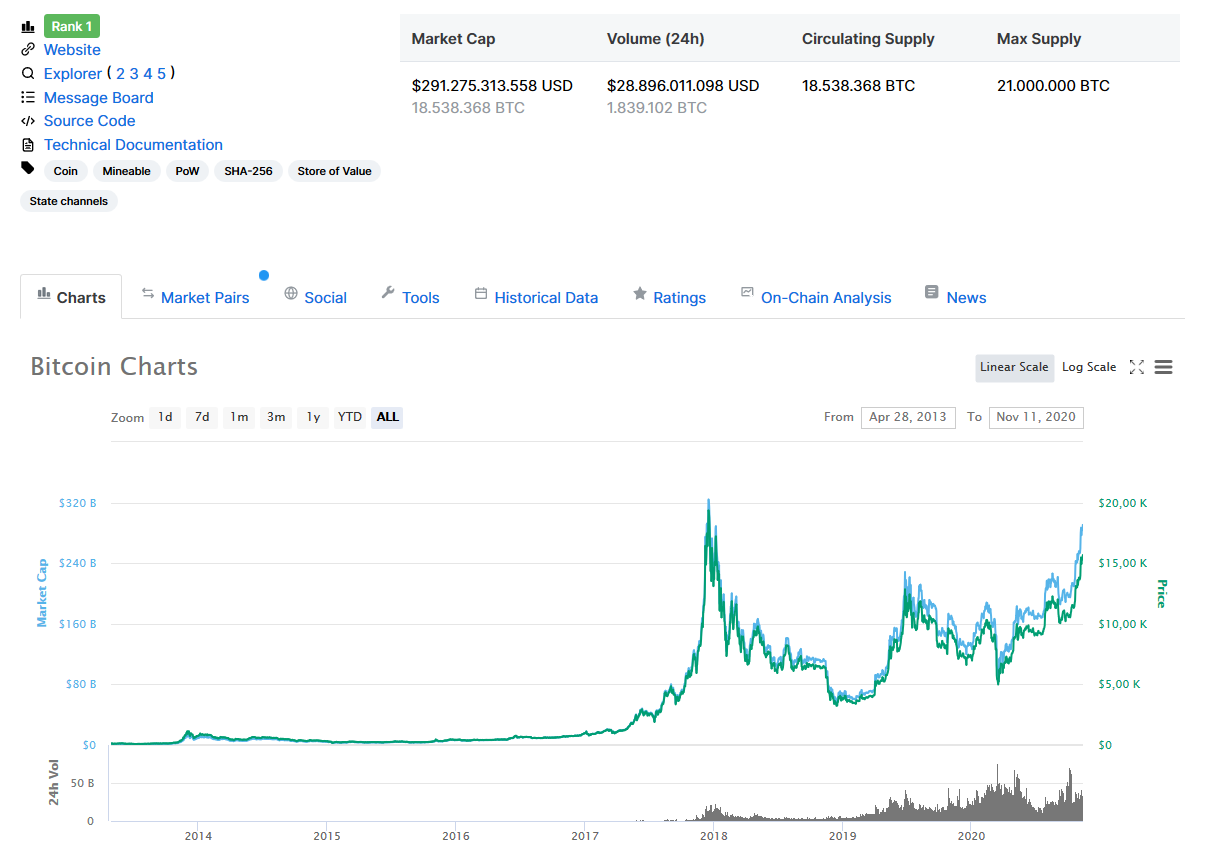Viewport: 1218px width, 855px height.
Task: Click the 2018 label on the time axis
Action: point(713,835)
